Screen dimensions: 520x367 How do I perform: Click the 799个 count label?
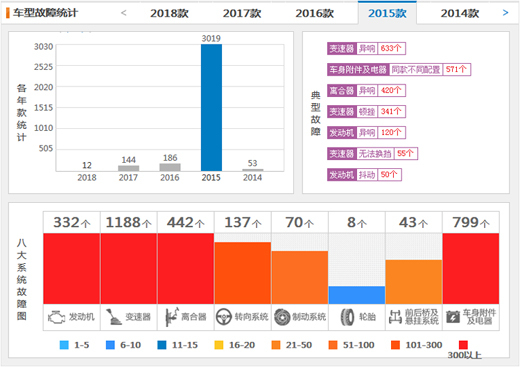(x=471, y=222)
